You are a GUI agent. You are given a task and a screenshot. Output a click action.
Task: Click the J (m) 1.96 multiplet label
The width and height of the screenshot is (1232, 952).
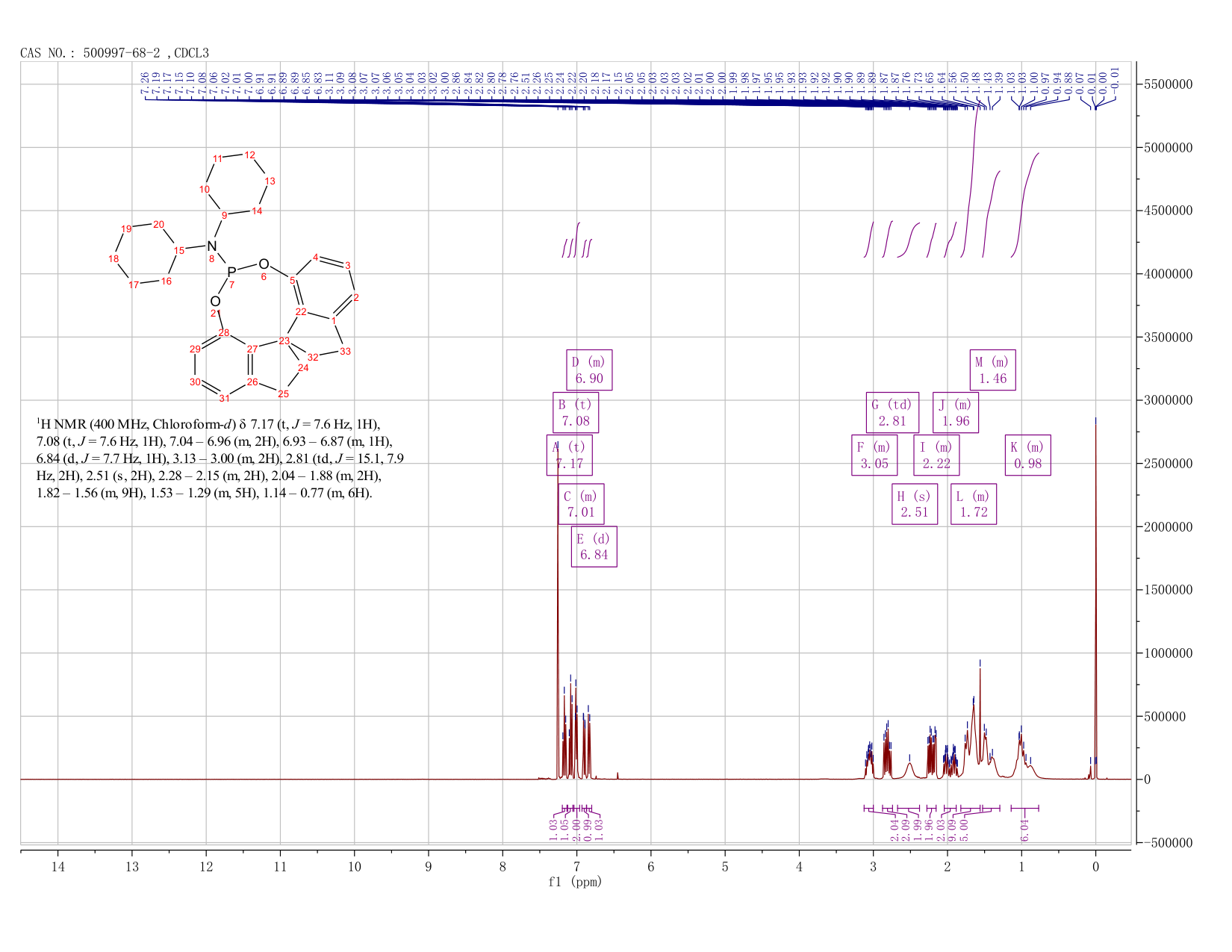(956, 413)
